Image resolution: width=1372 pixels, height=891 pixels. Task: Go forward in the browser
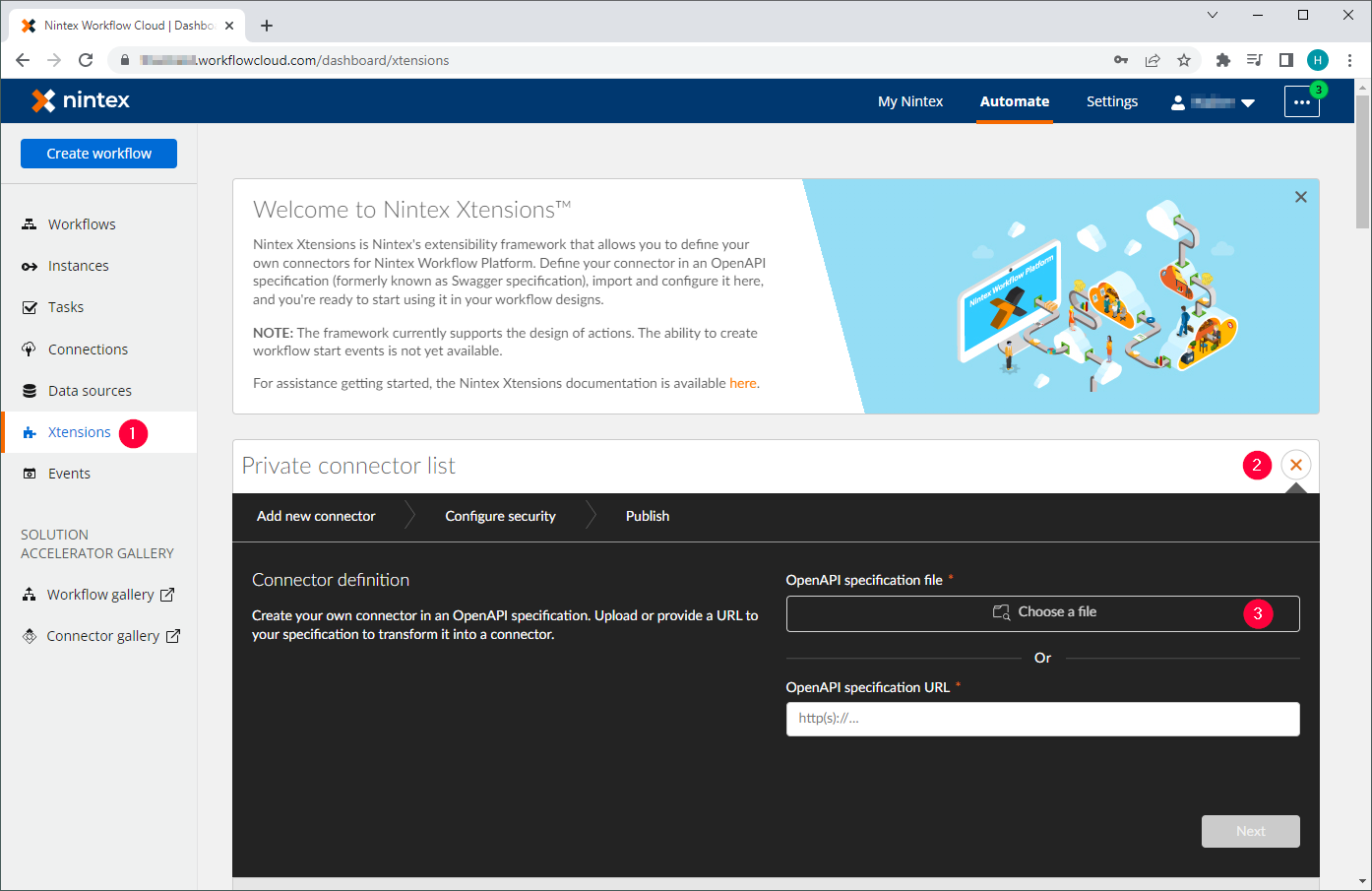[54, 60]
